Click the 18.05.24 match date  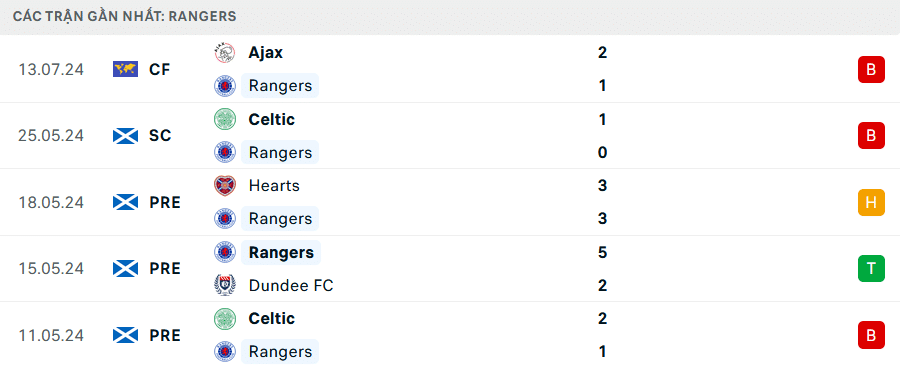click(x=51, y=203)
